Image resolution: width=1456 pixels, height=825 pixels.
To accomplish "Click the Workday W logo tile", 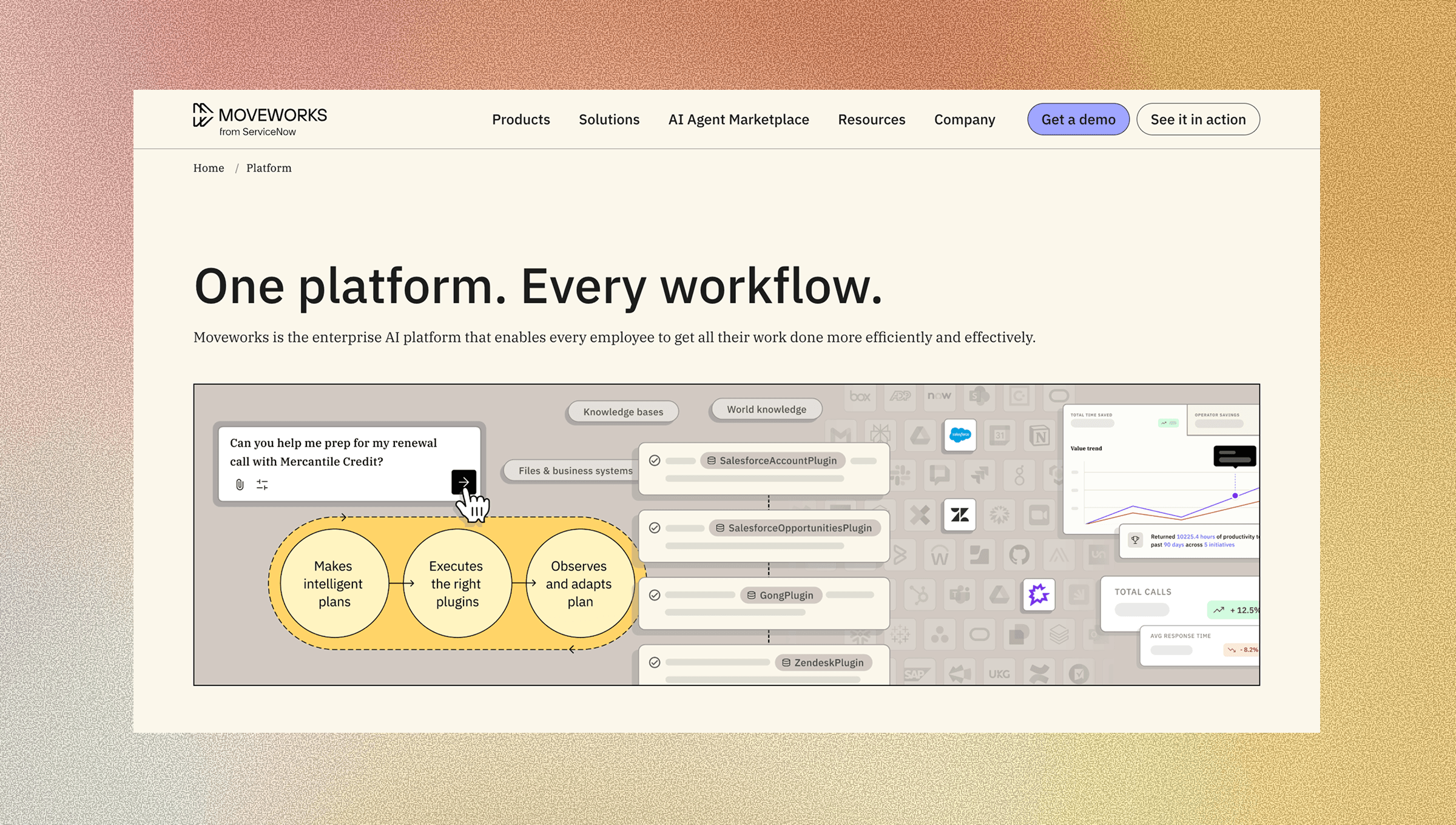I will tap(939, 554).
